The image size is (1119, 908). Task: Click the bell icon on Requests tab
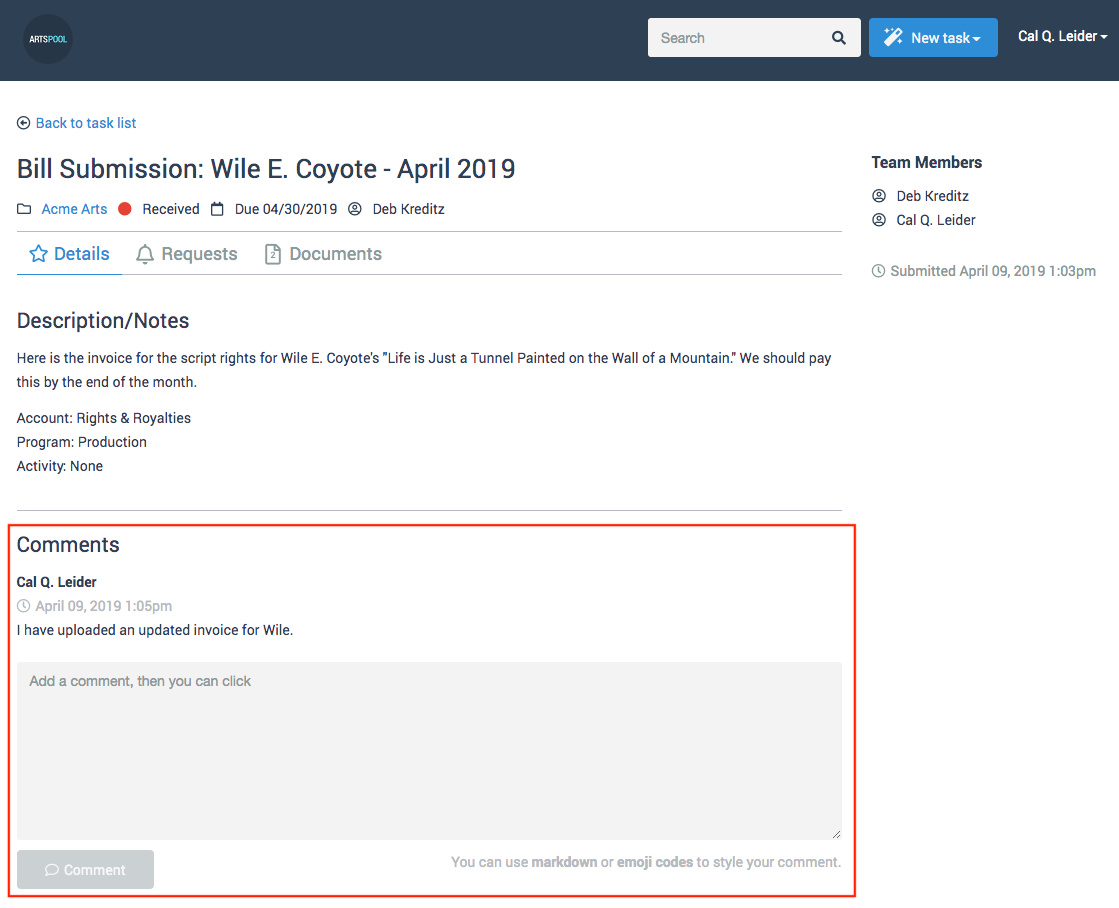click(x=145, y=254)
